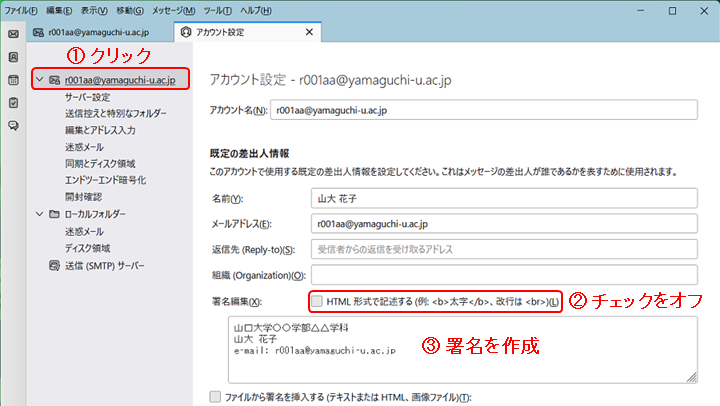The width and height of the screenshot is (720, 406).
Task: Open the Chat sidebar icon
Action: 13,125
